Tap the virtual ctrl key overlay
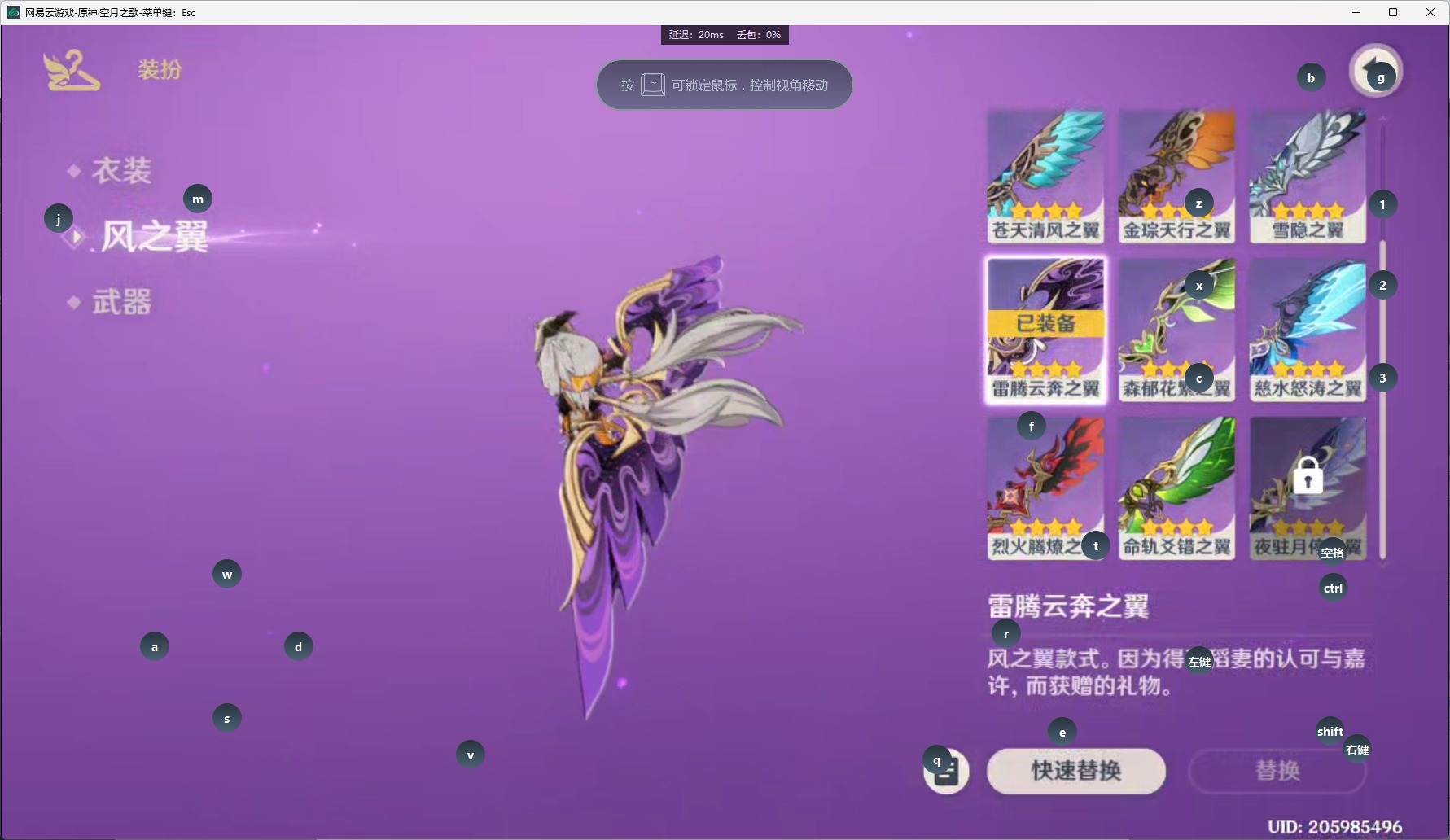Image resolution: width=1450 pixels, height=840 pixels. pos(1333,588)
